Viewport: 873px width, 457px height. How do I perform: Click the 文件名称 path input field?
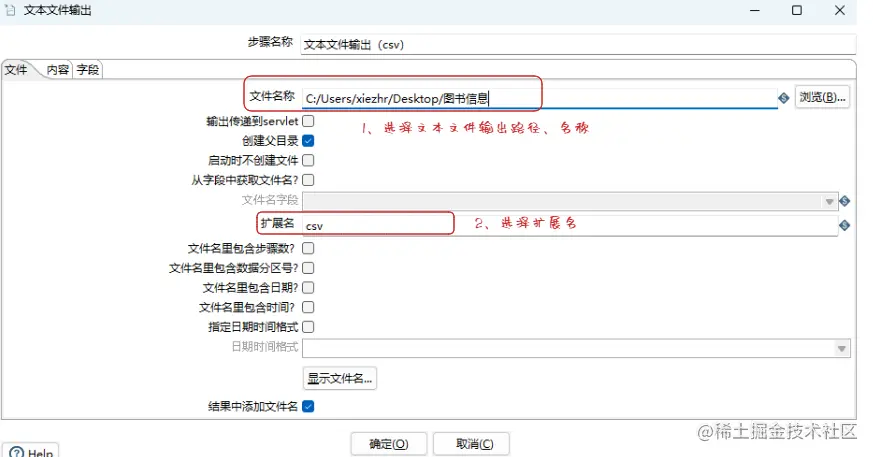[x=540, y=99]
